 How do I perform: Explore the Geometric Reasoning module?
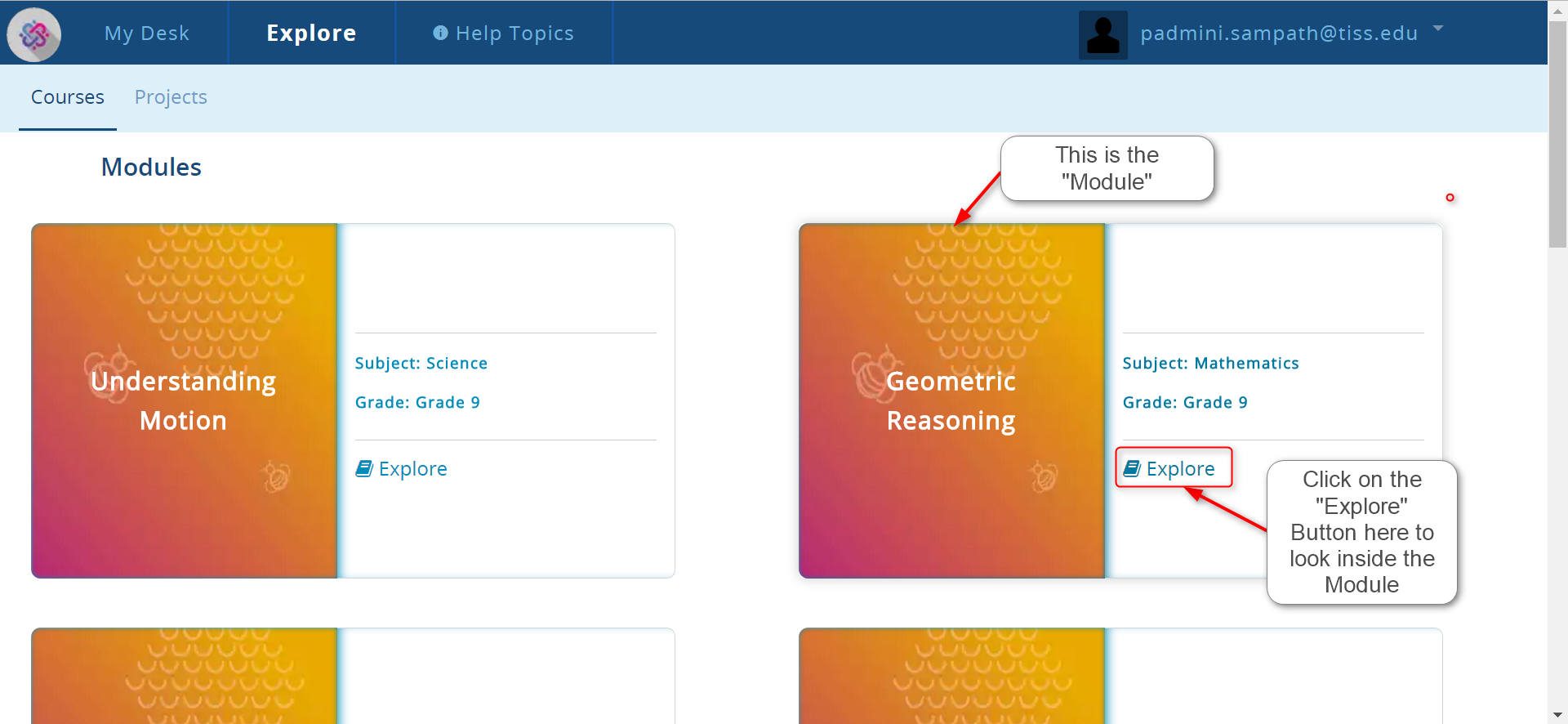[x=1180, y=469]
